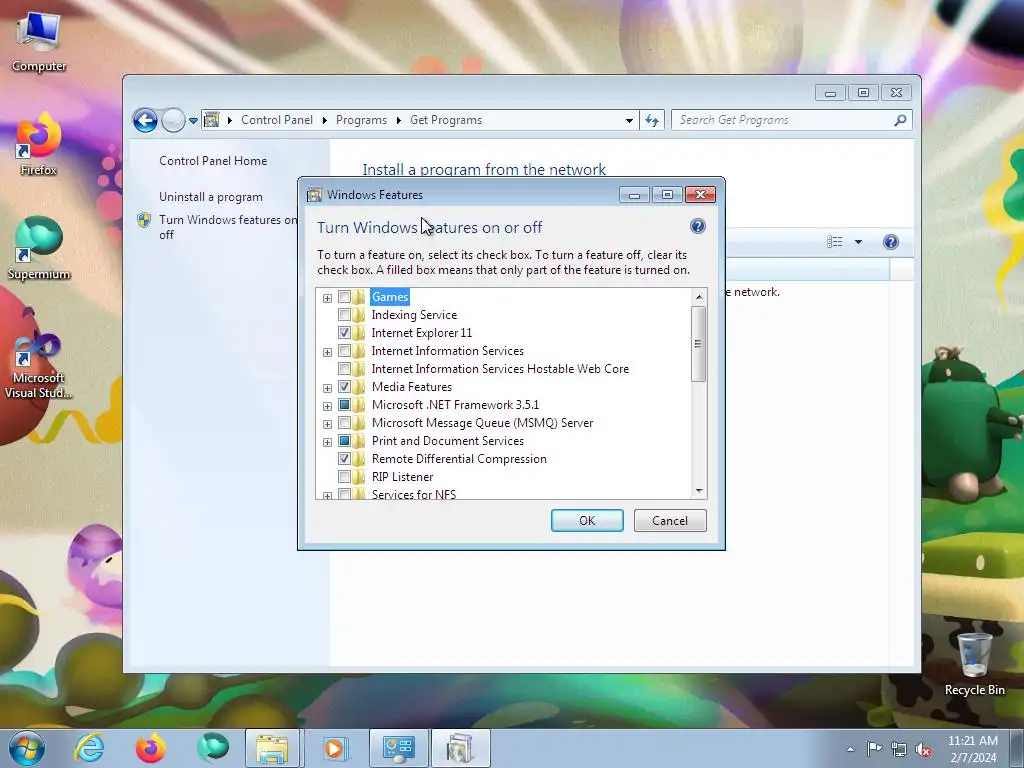Select Print and Document Services label
The height and width of the screenshot is (768, 1024).
[x=447, y=441]
